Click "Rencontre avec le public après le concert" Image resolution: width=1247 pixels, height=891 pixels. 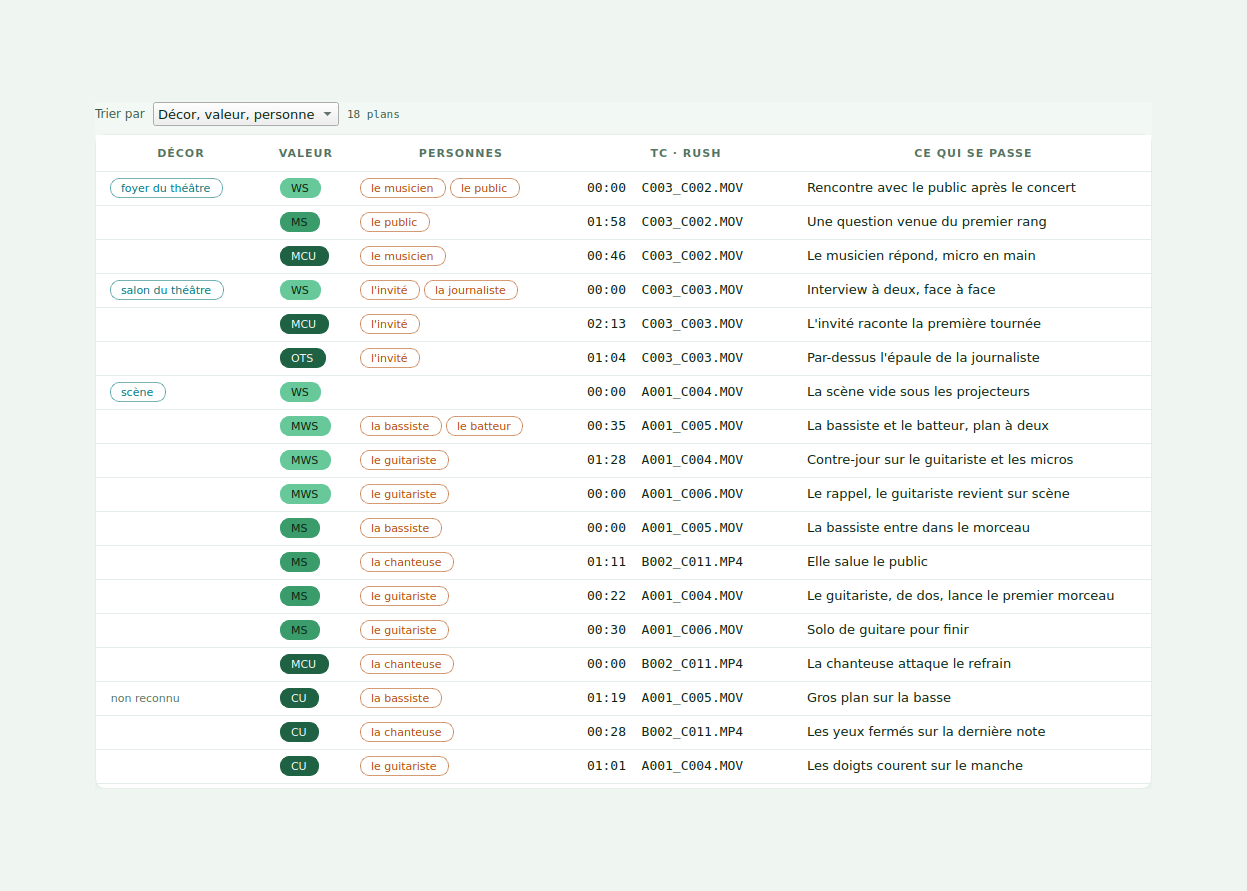coord(941,188)
